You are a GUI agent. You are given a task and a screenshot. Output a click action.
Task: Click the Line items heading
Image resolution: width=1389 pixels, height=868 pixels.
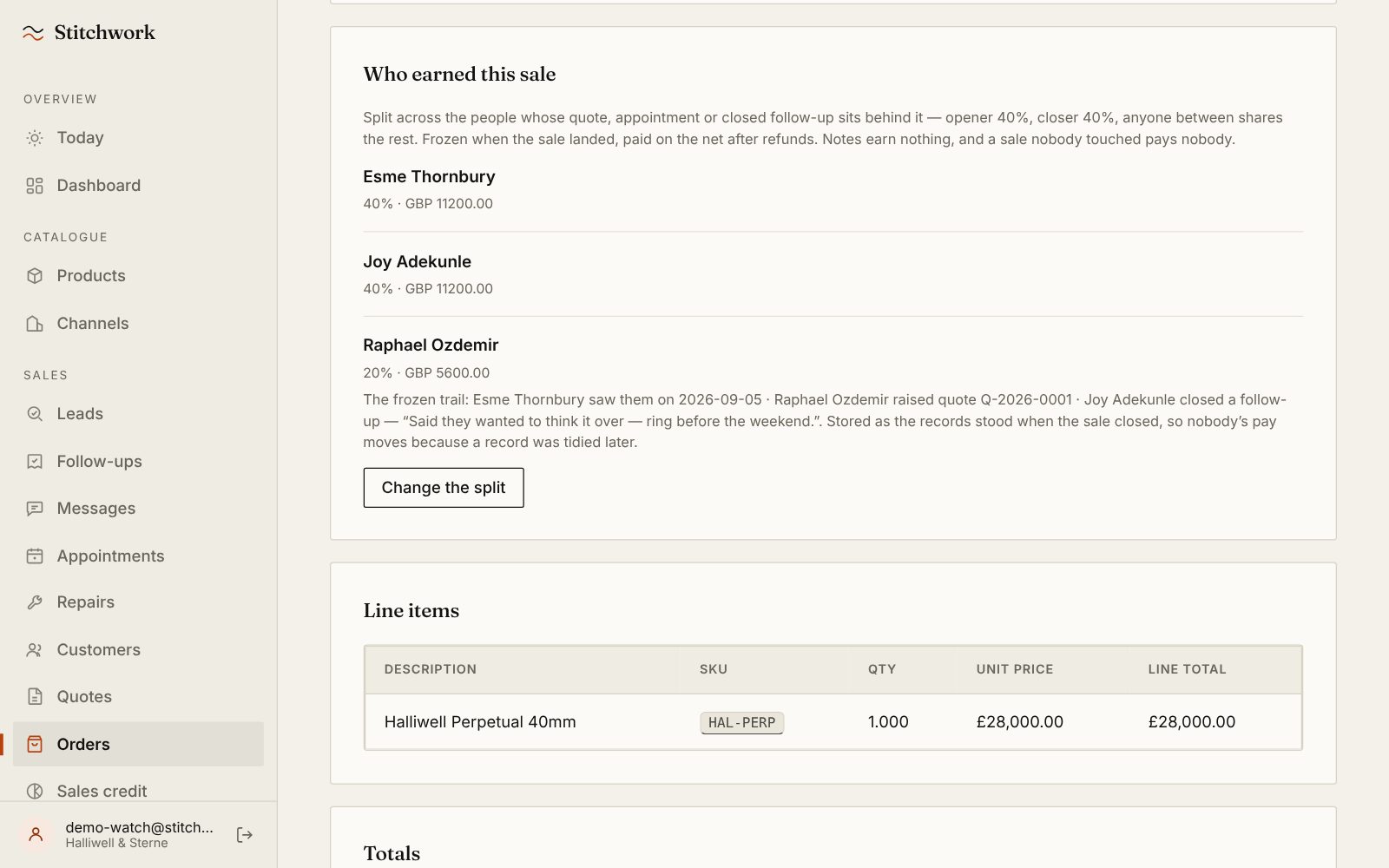[411, 611]
